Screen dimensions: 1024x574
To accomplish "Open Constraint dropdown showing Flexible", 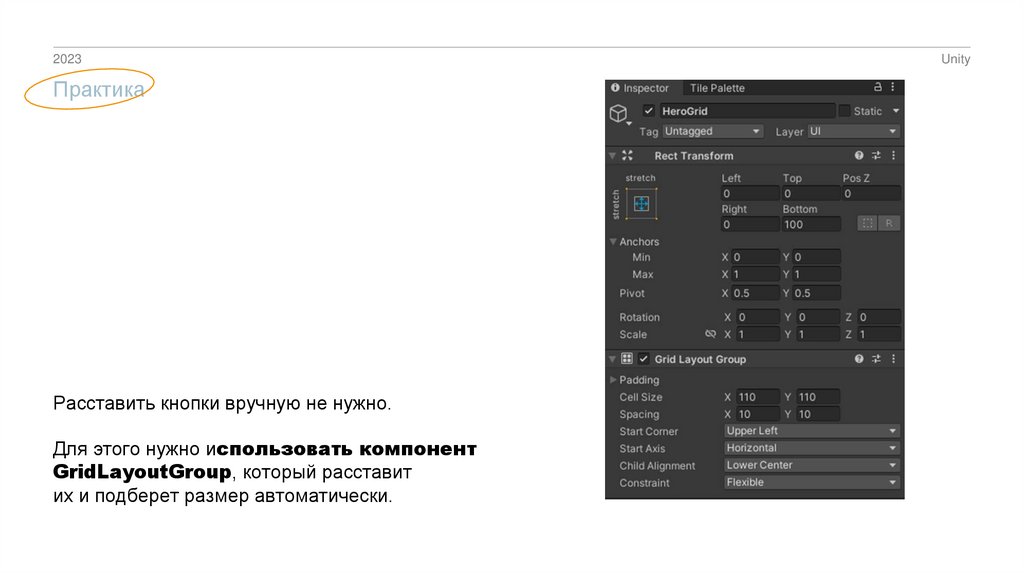I will [812, 482].
